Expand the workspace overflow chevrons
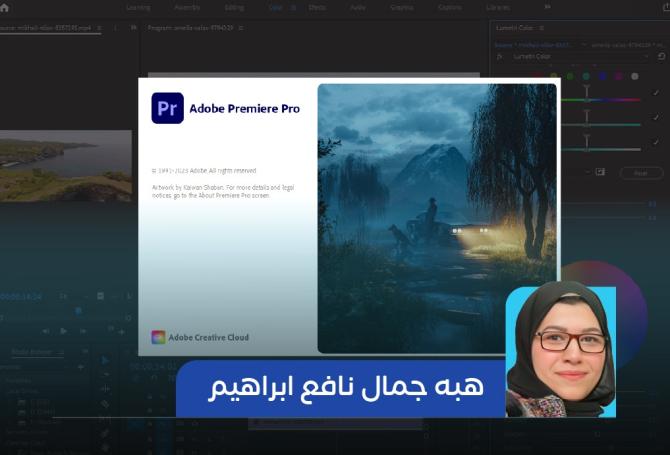 click(547, 7)
